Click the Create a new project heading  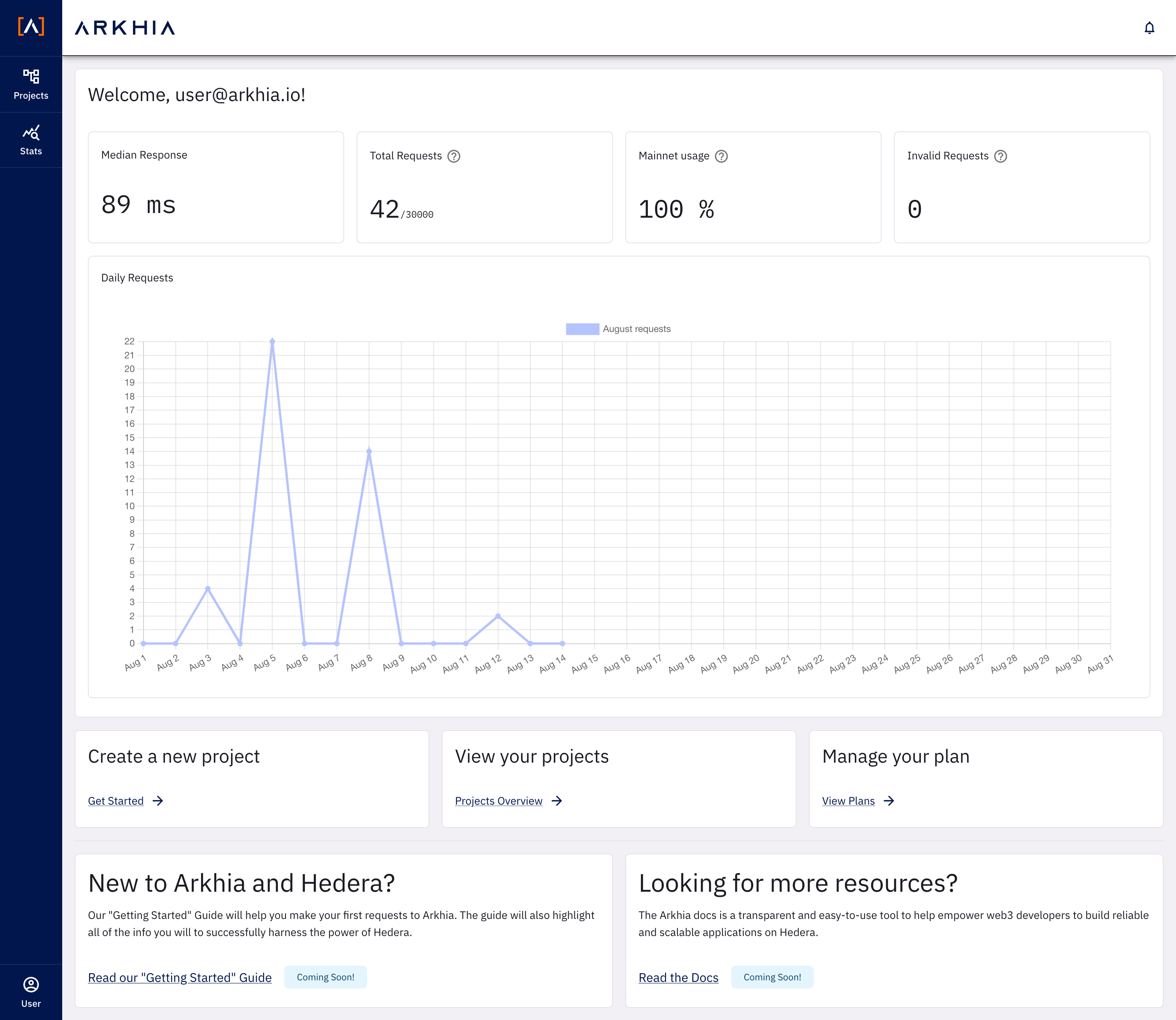click(174, 756)
